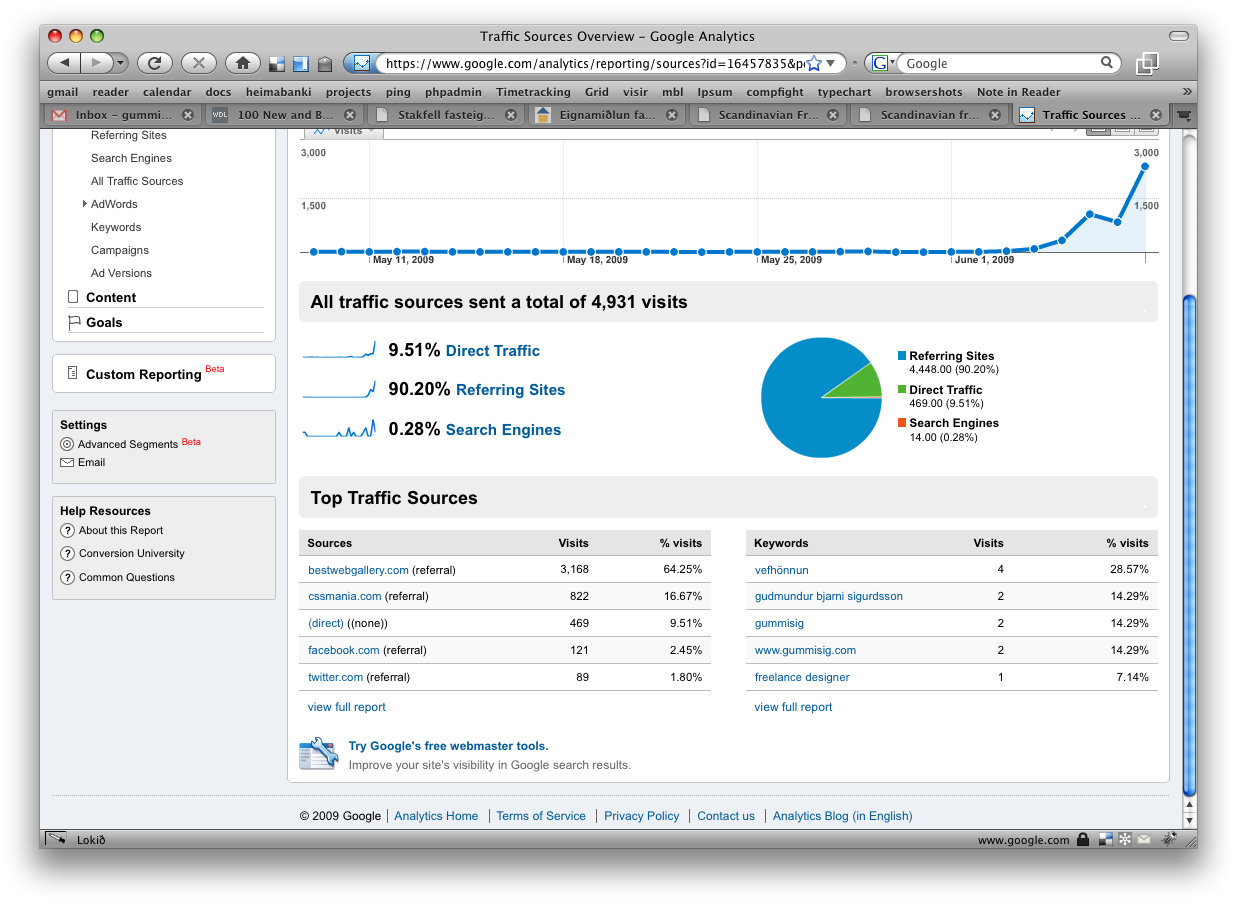Click the magnifier search icon in search box
This screenshot has height=903, width=1237.
coord(1107,63)
